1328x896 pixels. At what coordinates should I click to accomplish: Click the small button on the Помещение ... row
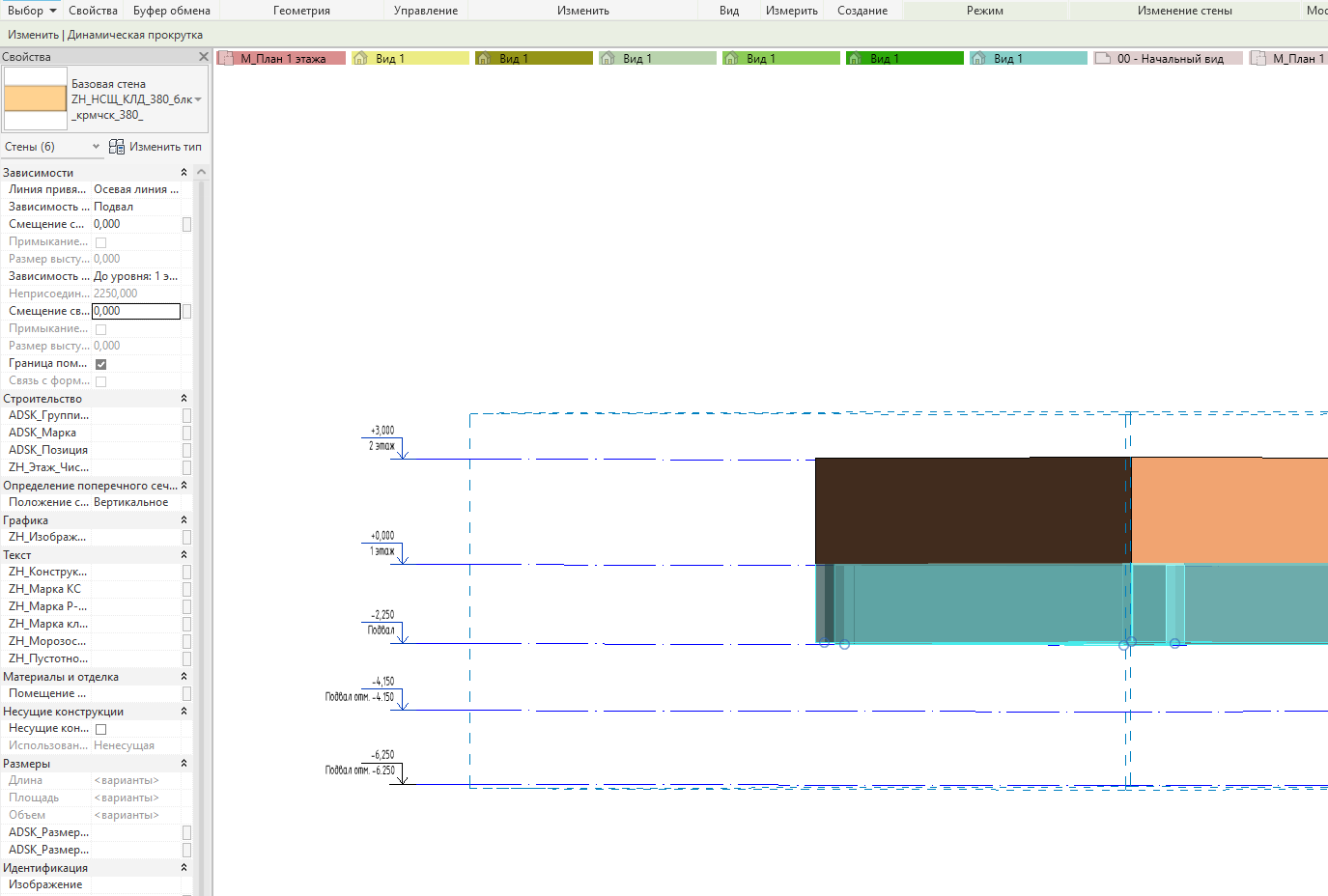[x=186, y=693]
